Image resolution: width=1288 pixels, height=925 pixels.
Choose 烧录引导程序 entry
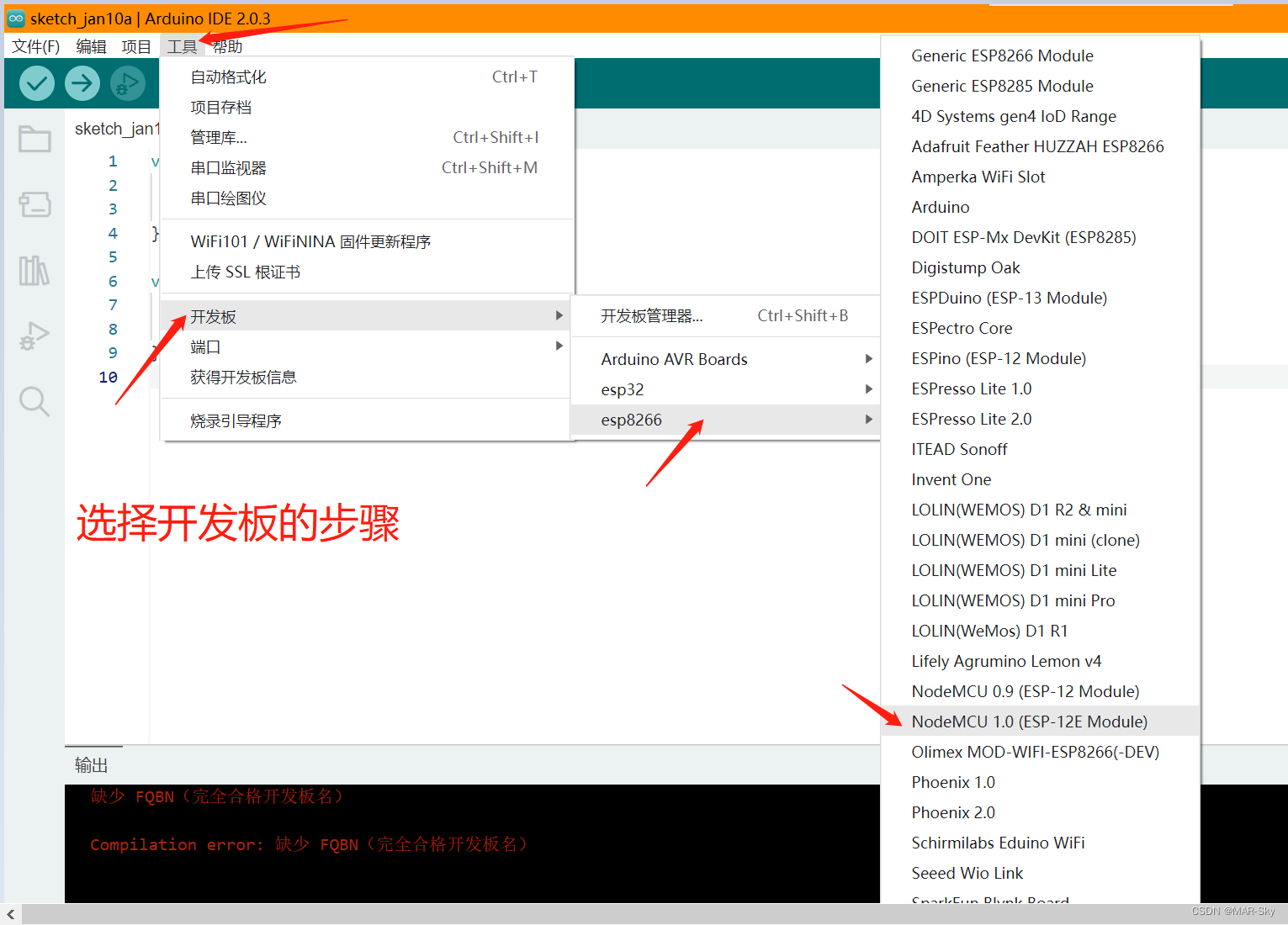tap(367, 420)
